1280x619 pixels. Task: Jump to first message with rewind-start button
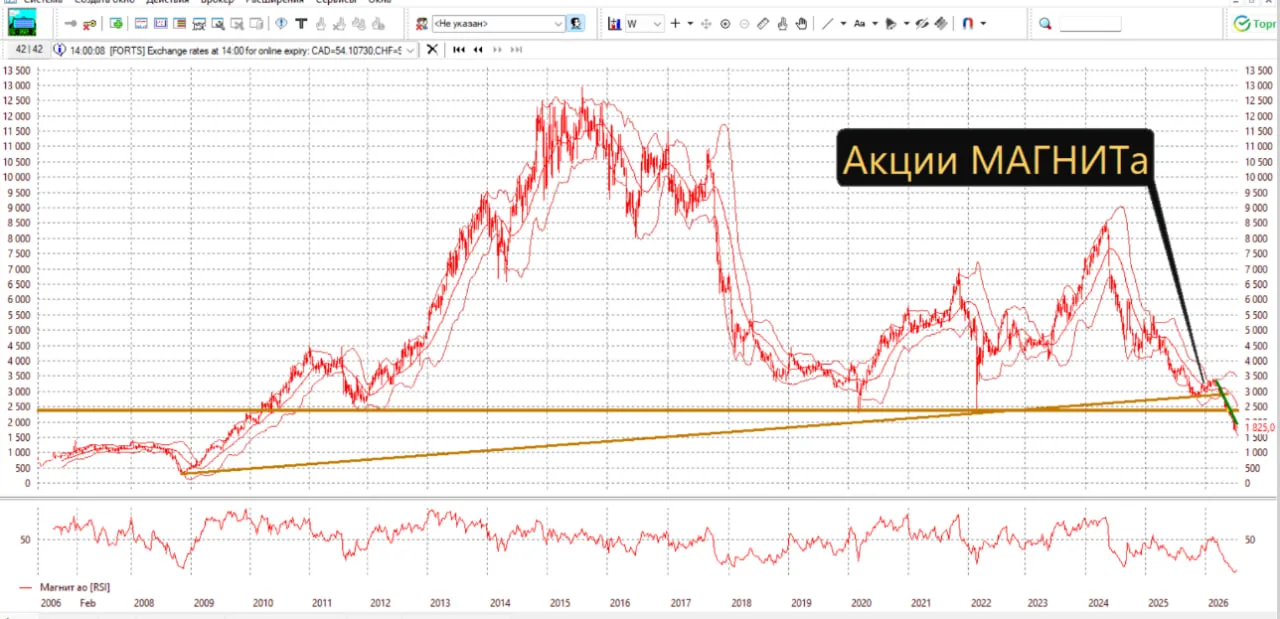point(459,49)
